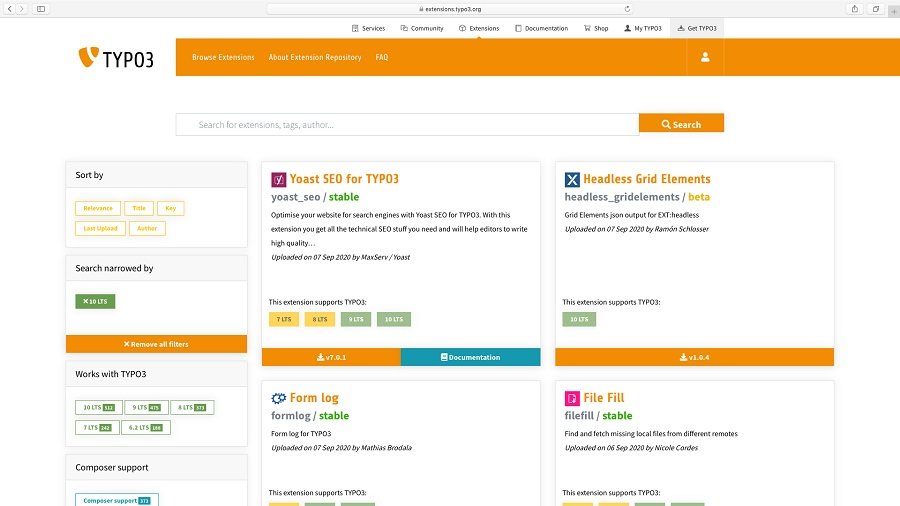Filter by 6.2 LTS version
This screenshot has width=900, height=506.
click(x=146, y=427)
